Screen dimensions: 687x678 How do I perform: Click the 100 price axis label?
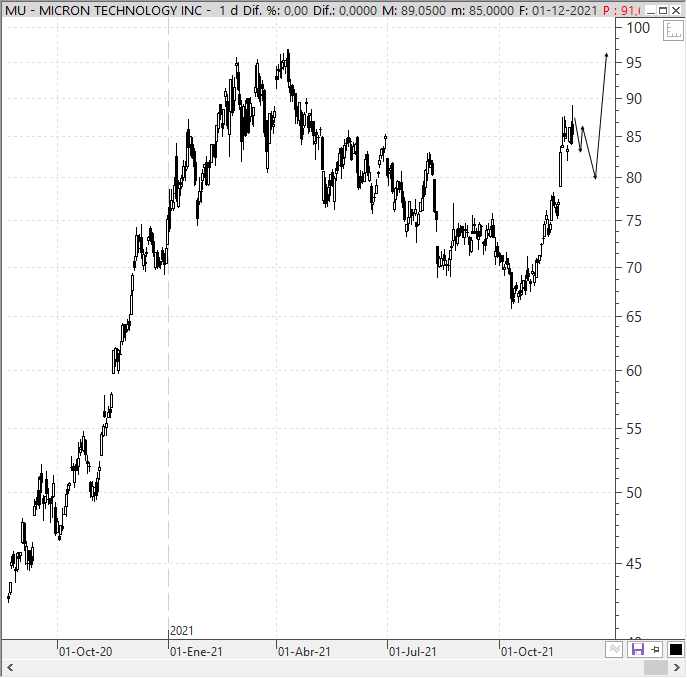pyautogui.click(x=638, y=28)
